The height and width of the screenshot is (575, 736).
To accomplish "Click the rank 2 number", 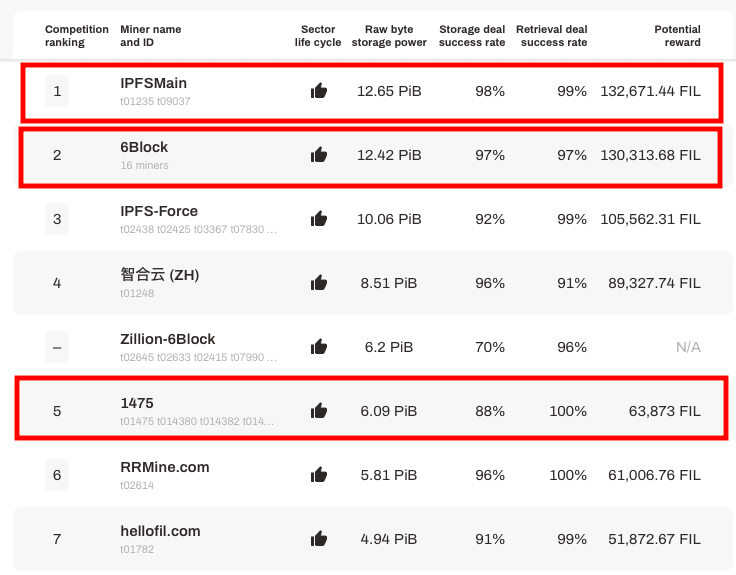I will pyautogui.click(x=57, y=155).
